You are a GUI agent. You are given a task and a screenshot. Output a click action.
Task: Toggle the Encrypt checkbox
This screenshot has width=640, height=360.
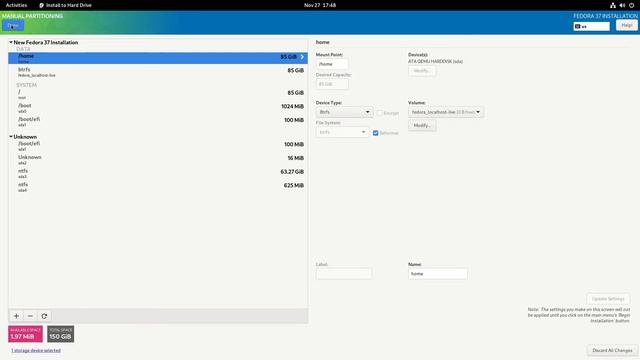[x=380, y=113]
